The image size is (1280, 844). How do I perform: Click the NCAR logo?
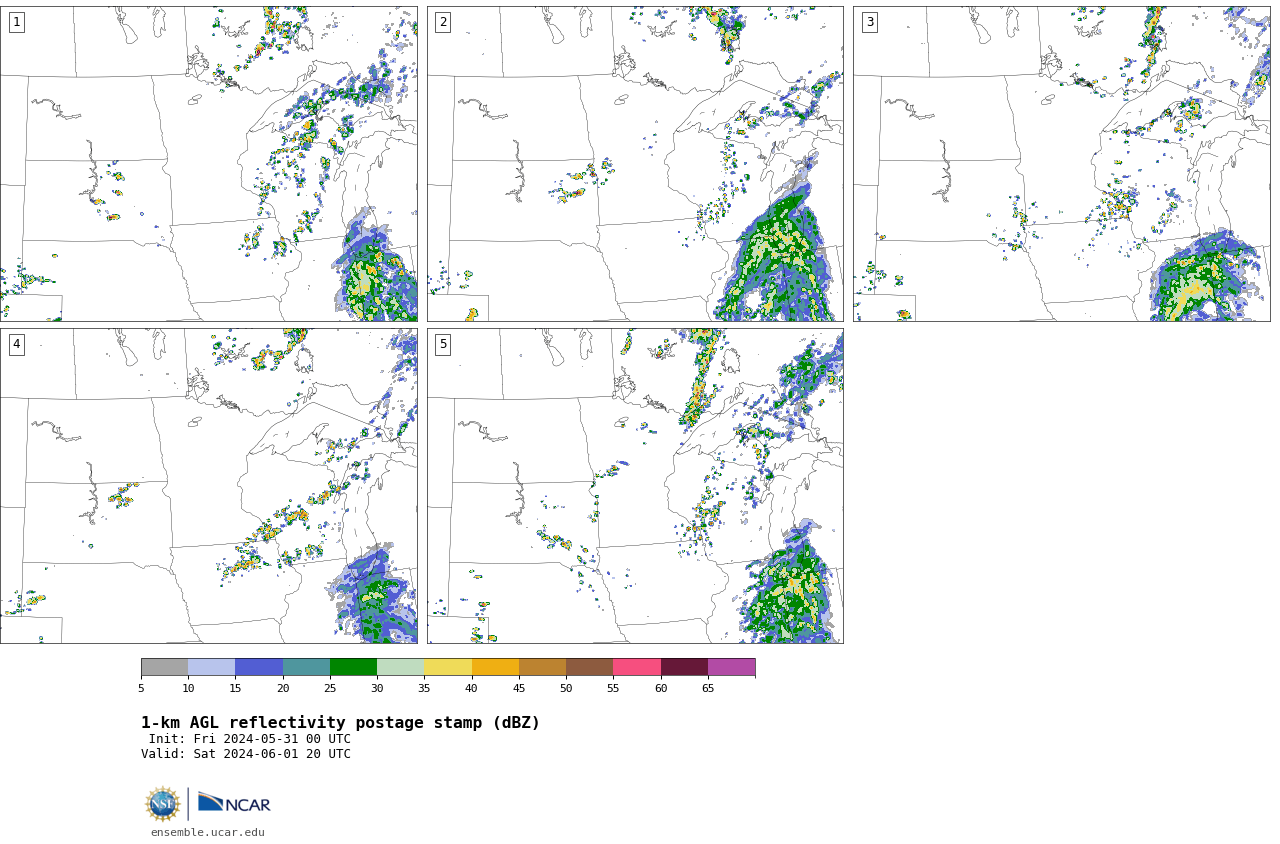[234, 803]
